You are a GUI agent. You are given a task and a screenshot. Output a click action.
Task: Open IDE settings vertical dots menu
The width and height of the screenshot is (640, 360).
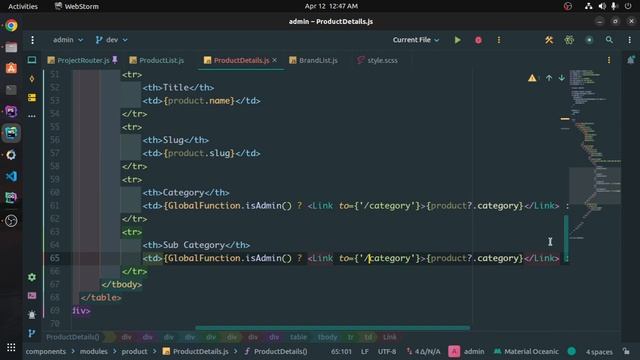629,40
